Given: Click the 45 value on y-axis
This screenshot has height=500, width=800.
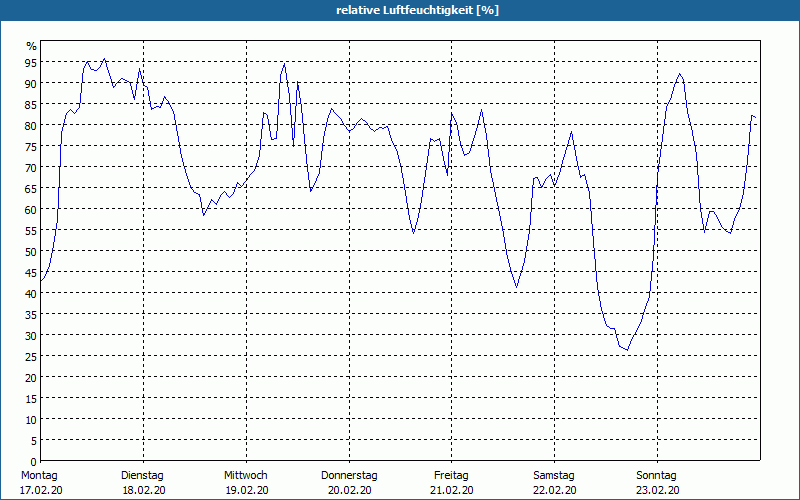Looking at the screenshot, I should coord(31,272).
